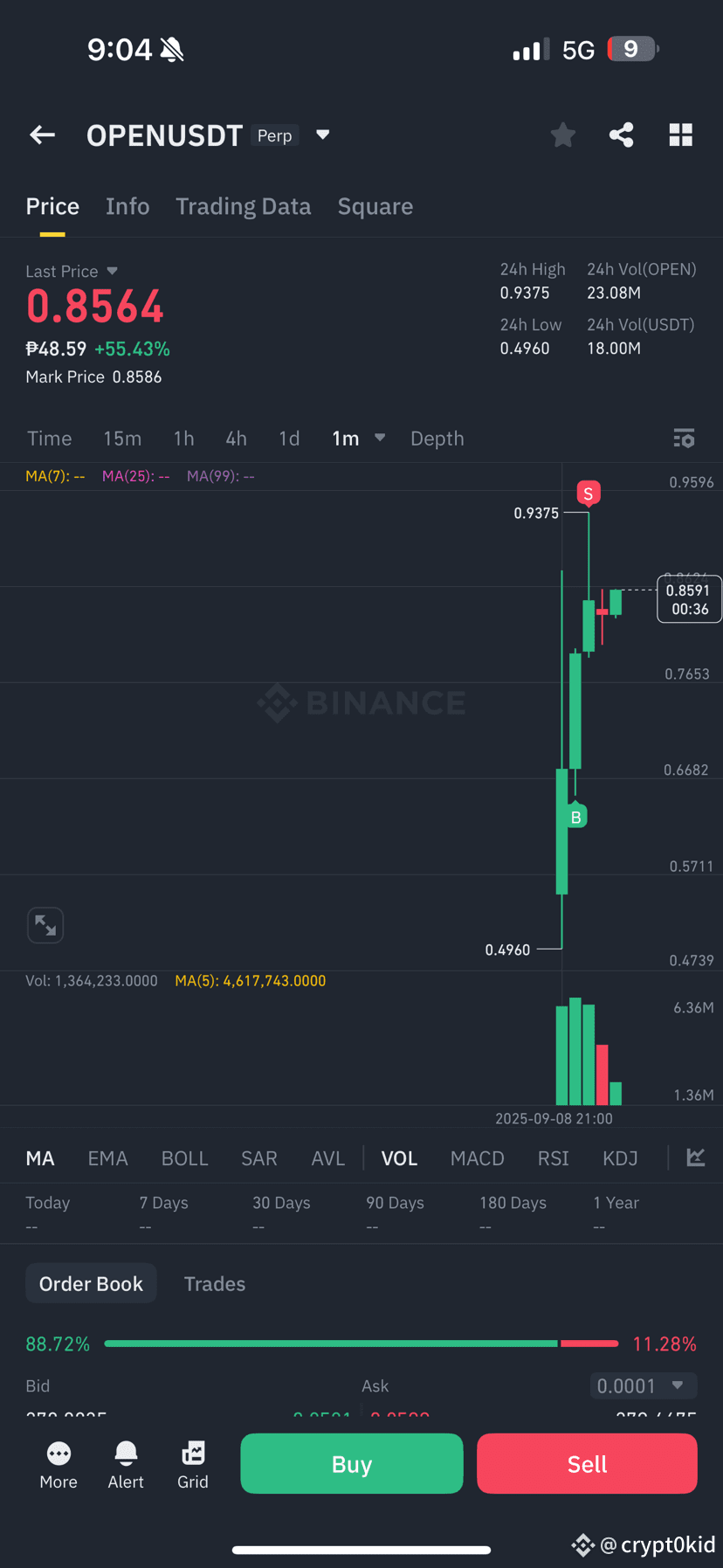Viewport: 723px width, 1568px height.
Task: Switch to the Trading Data tab
Action: tap(244, 206)
